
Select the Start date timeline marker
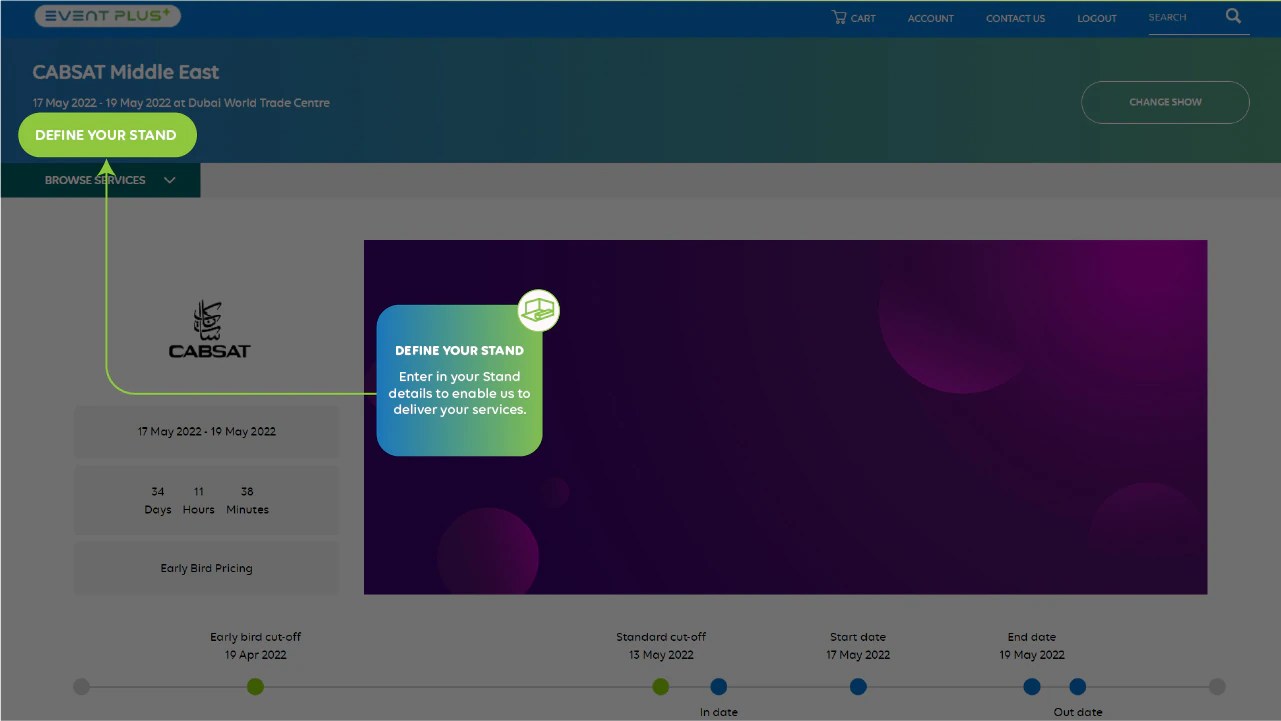pos(858,686)
